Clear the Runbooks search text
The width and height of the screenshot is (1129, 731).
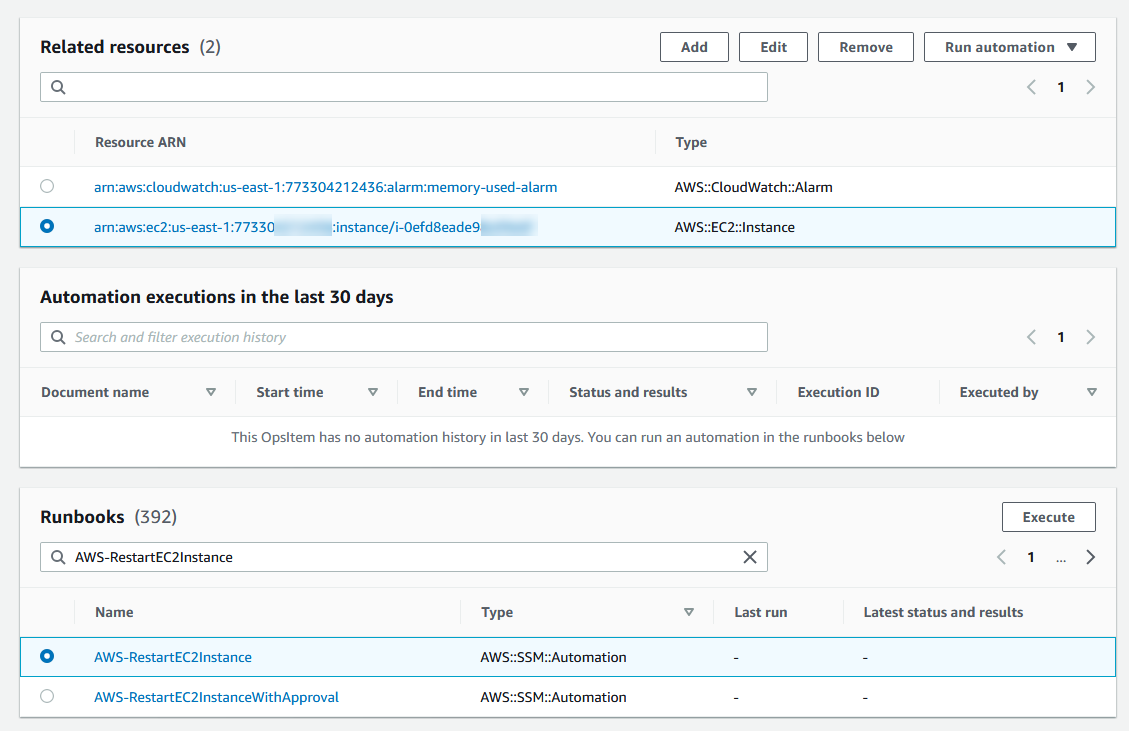pos(750,557)
